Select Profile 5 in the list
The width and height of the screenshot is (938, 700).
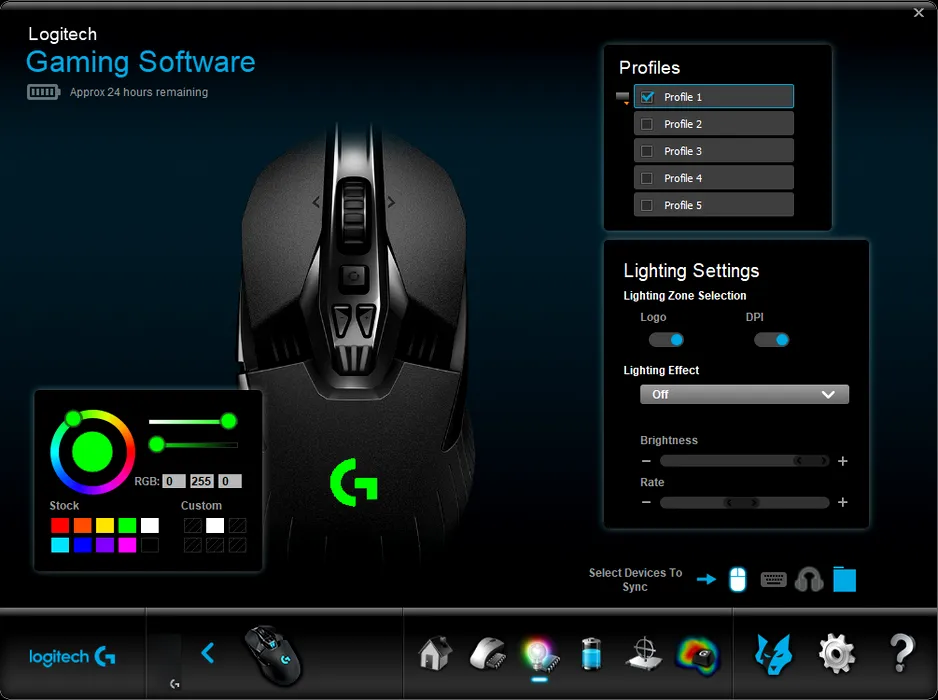714,205
